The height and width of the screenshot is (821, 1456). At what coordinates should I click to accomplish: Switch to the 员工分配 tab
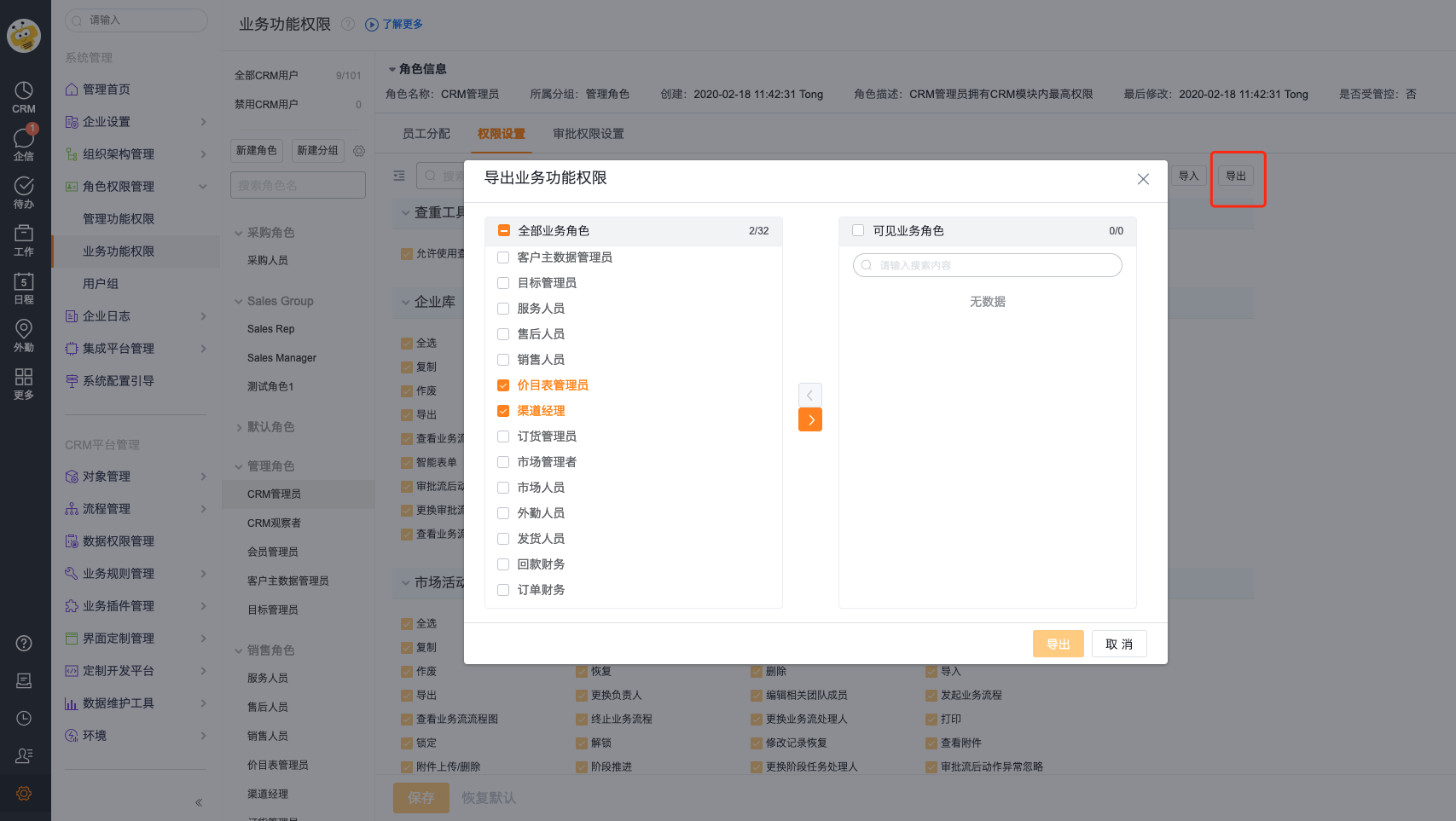426,134
